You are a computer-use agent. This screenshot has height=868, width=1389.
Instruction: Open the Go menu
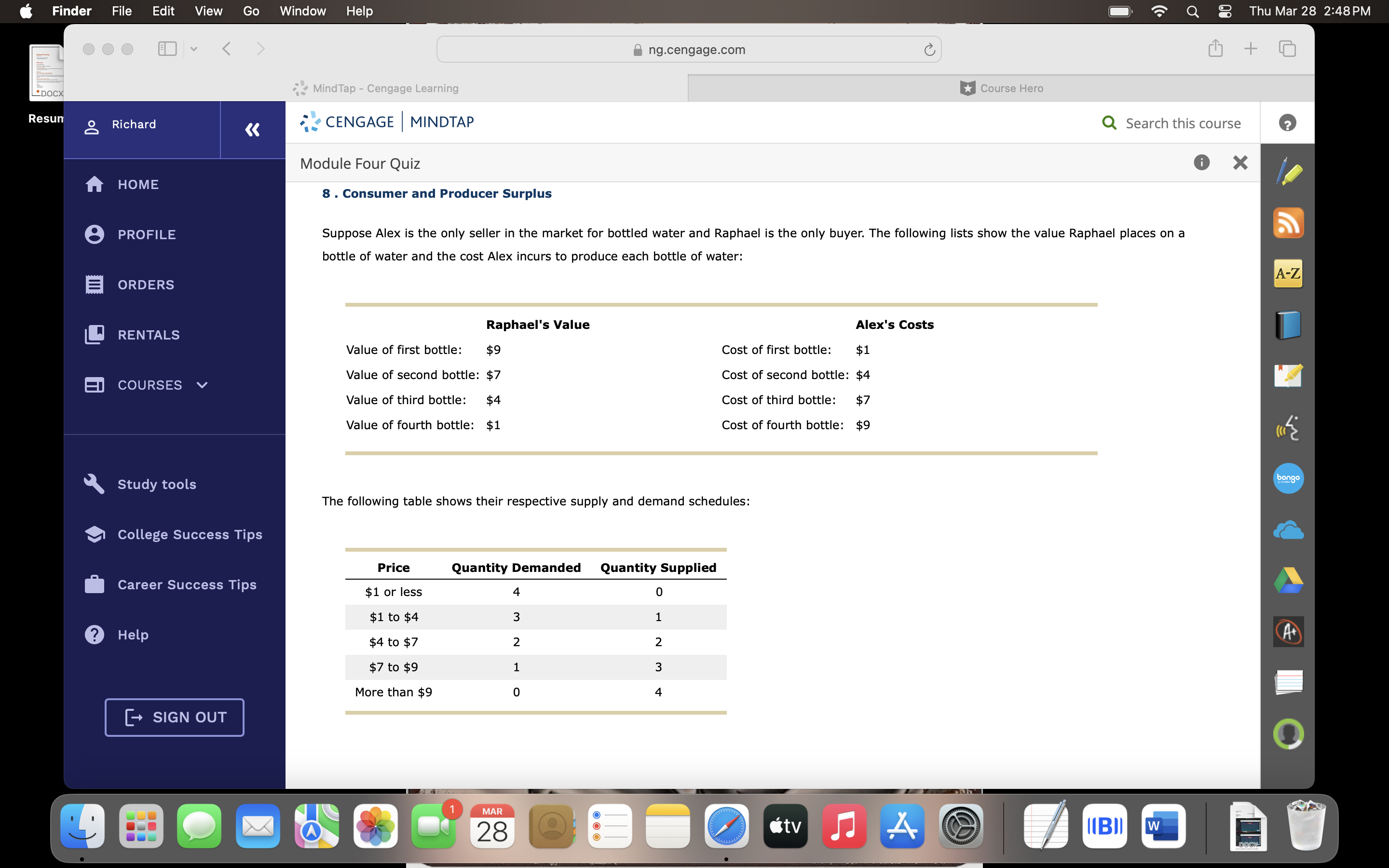pyautogui.click(x=250, y=11)
